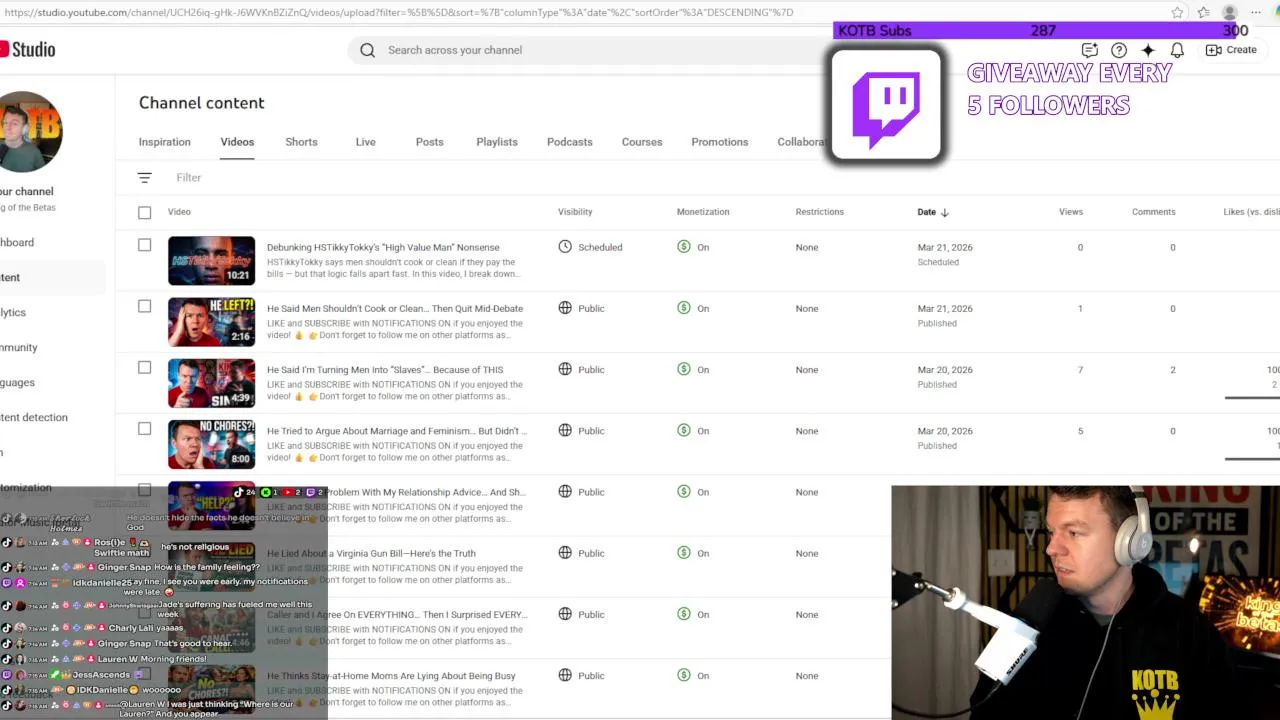1280x720 pixels.
Task: Click monetization dollar icon for Stay-at-Home Moms video
Action: click(684, 675)
